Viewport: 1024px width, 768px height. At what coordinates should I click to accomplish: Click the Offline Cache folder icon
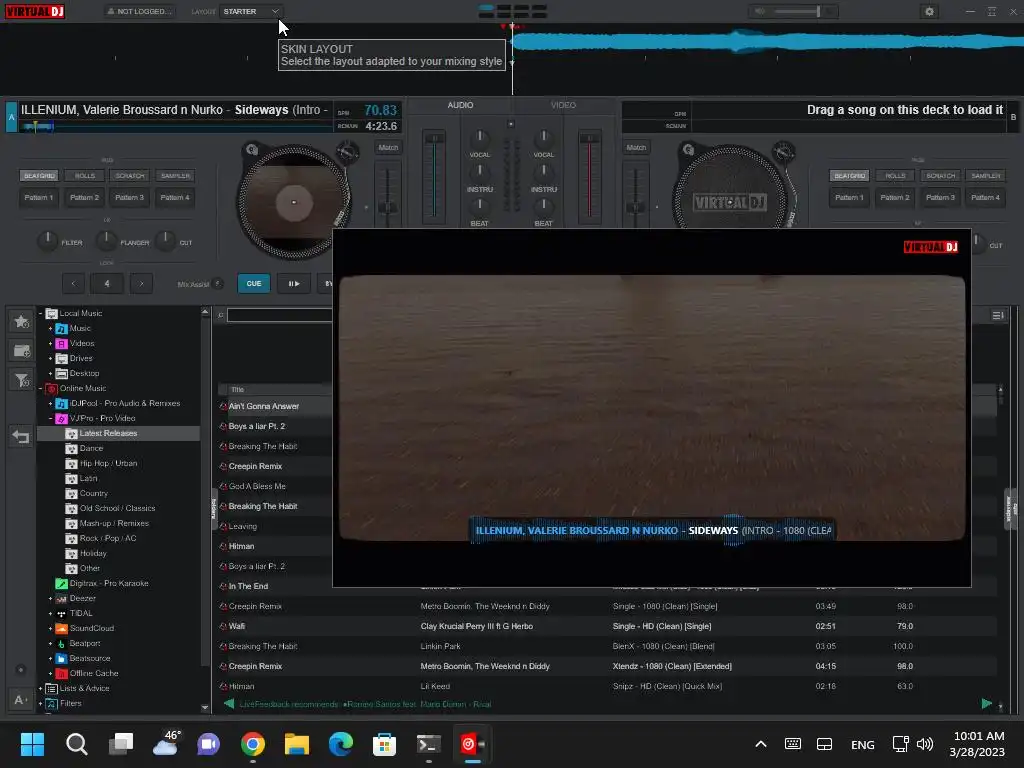(61, 673)
